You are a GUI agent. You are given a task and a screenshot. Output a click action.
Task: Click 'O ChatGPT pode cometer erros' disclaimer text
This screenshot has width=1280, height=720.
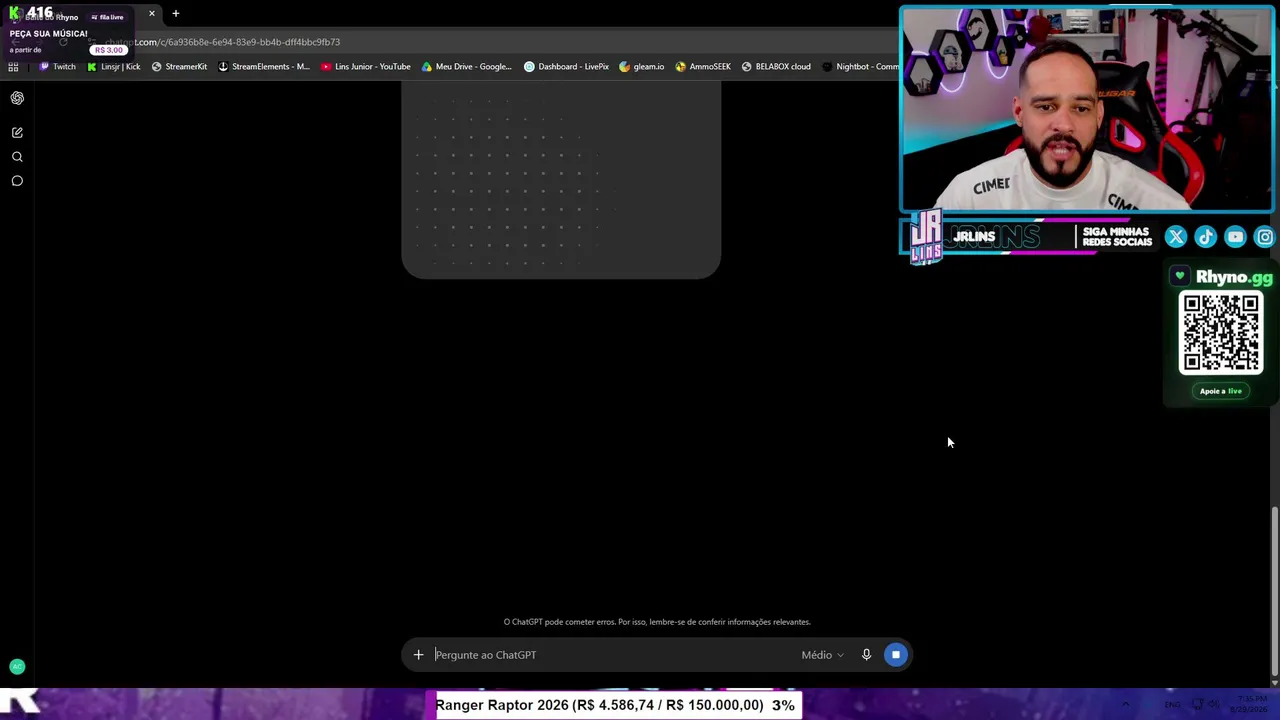click(x=657, y=622)
